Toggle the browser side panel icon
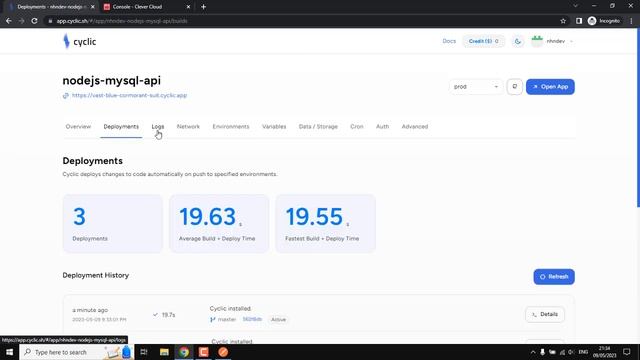 pos(578,21)
